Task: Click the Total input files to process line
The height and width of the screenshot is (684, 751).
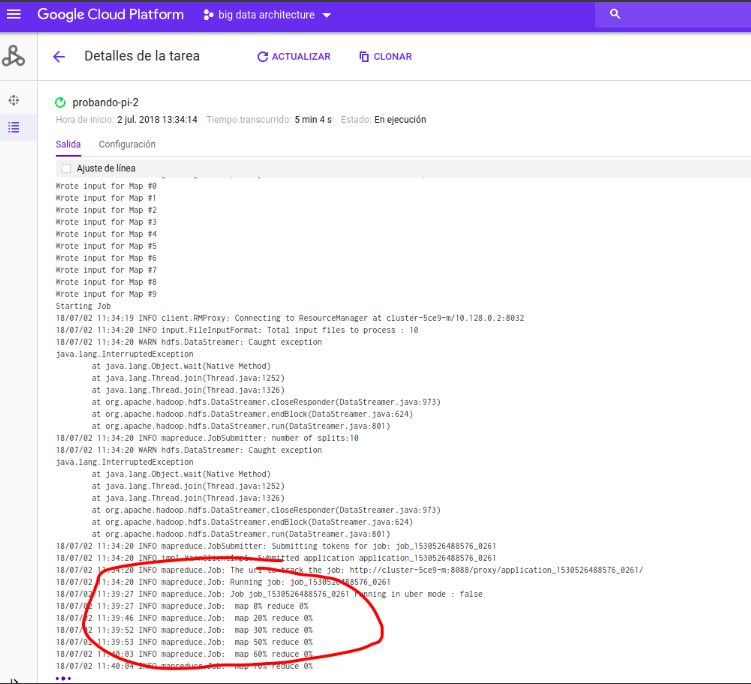Action: coord(237,330)
